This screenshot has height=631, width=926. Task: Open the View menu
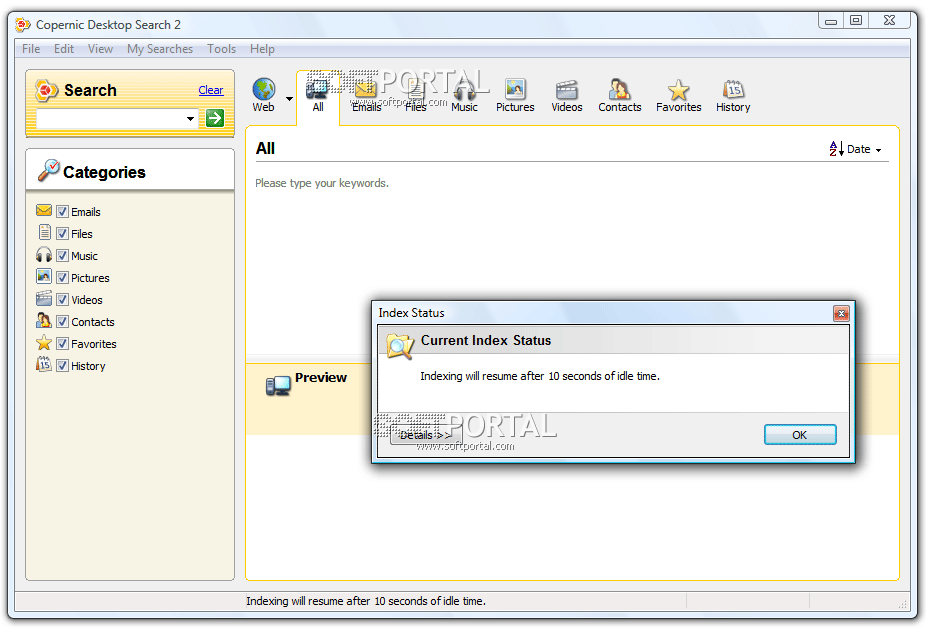100,49
